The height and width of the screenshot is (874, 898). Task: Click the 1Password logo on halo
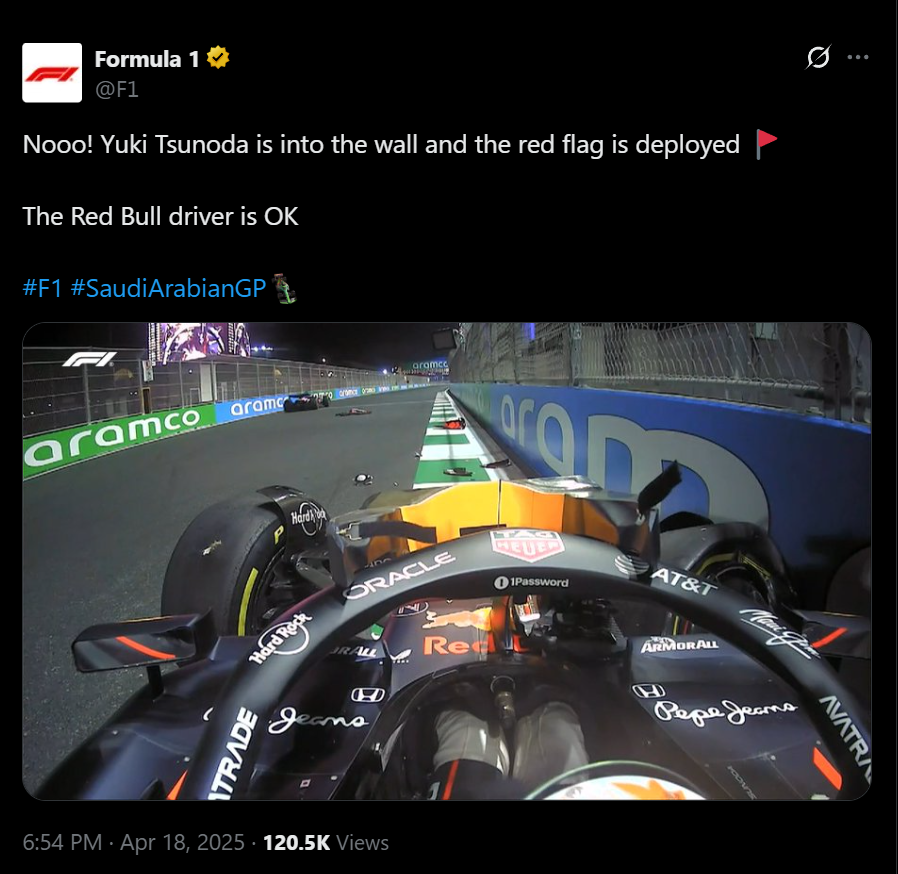(x=531, y=582)
